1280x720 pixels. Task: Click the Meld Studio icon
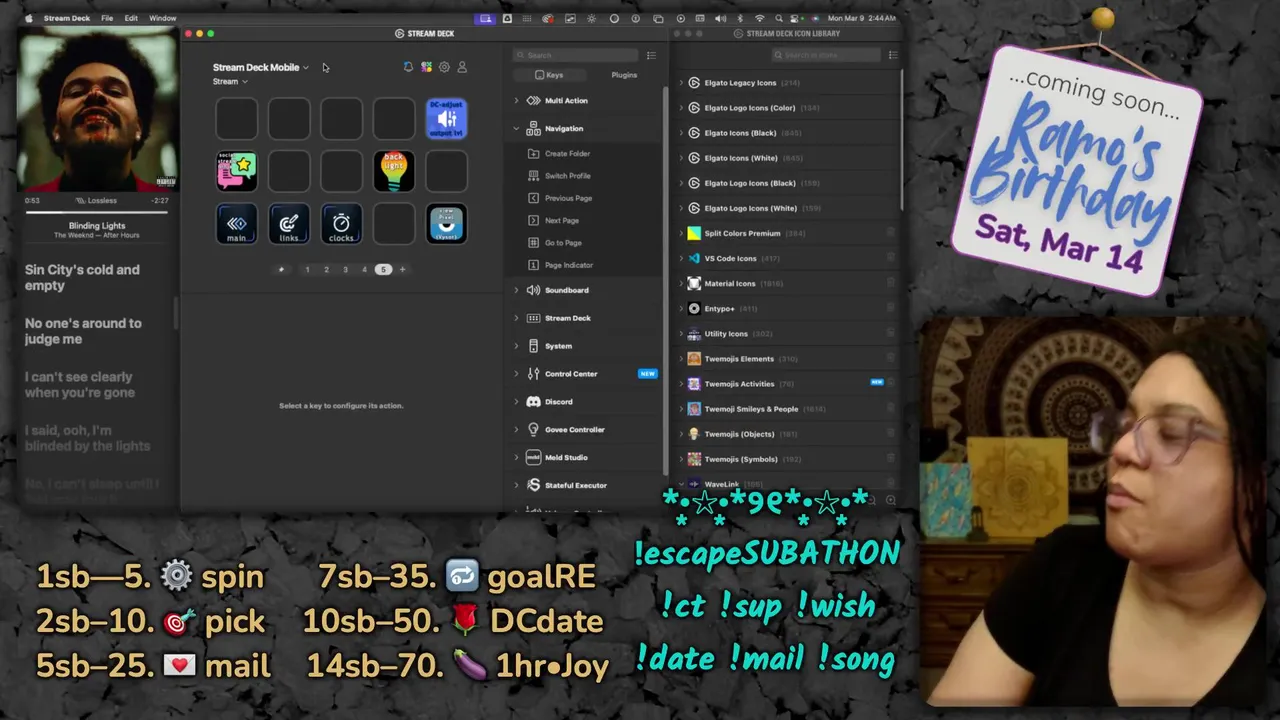click(x=534, y=457)
